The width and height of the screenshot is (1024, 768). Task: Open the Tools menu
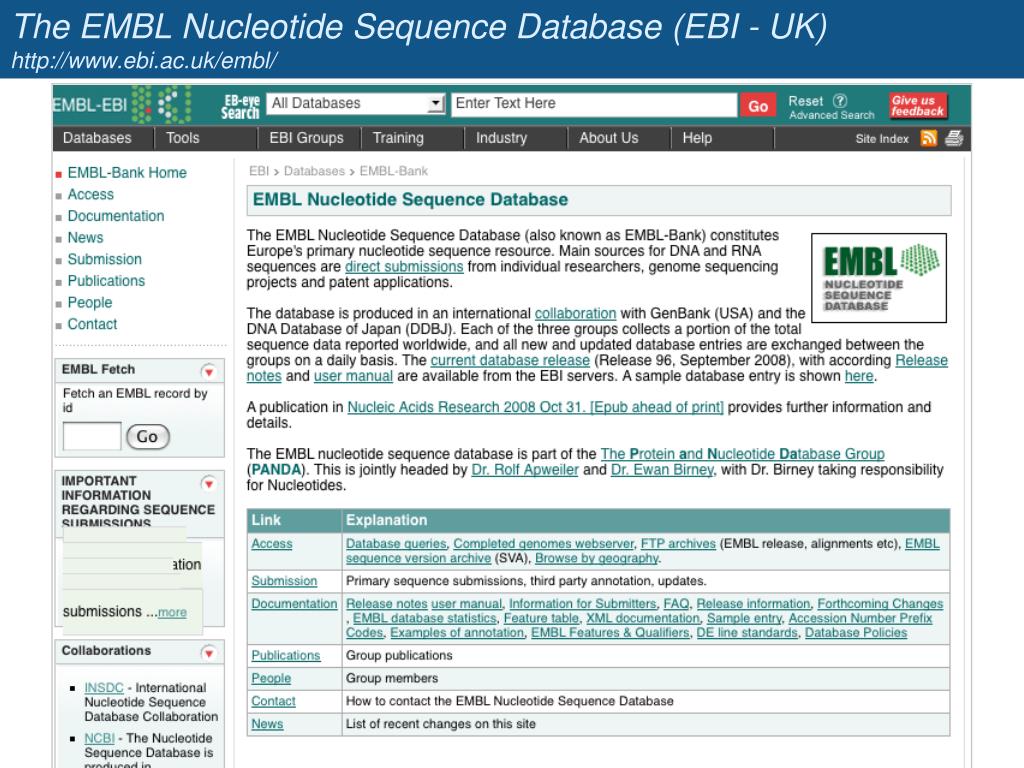click(x=182, y=138)
